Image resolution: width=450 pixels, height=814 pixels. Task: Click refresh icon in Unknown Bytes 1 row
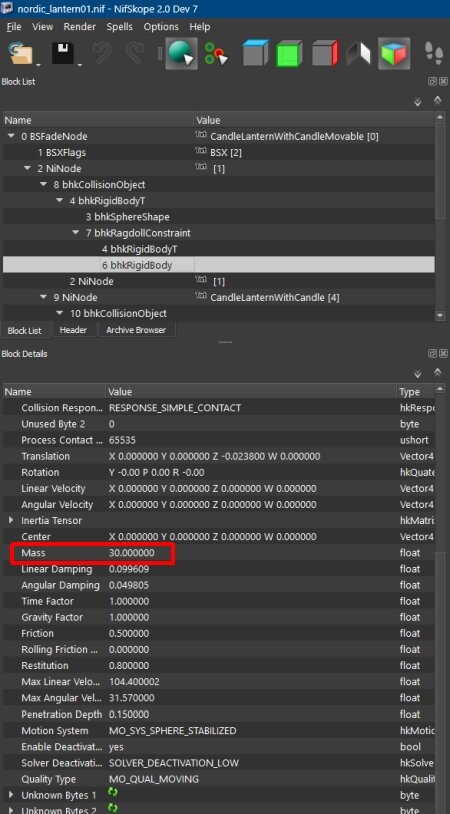(x=113, y=794)
